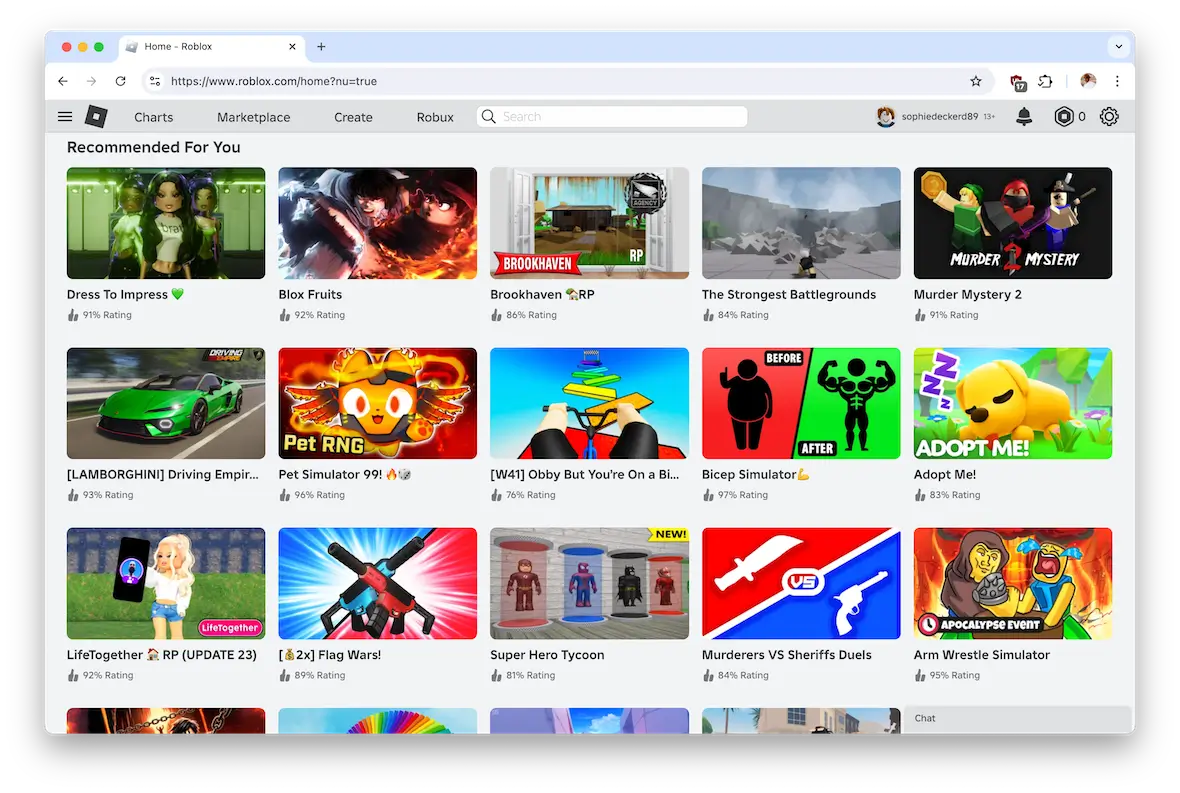
Task: View site information icon in address bar
Action: [x=154, y=81]
